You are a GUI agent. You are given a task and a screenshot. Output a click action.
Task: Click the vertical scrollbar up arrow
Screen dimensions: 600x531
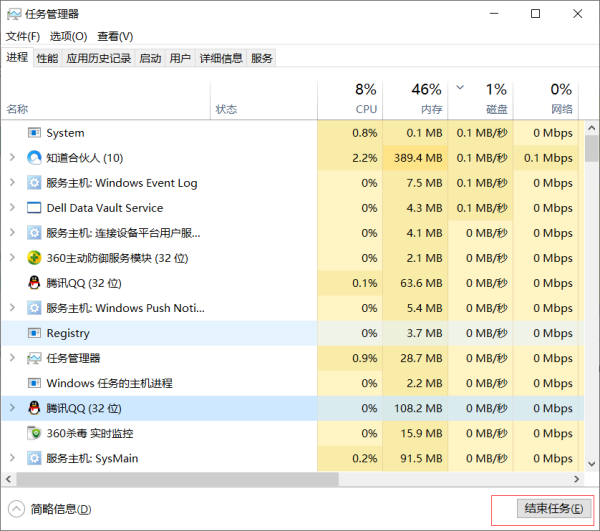tap(592, 128)
